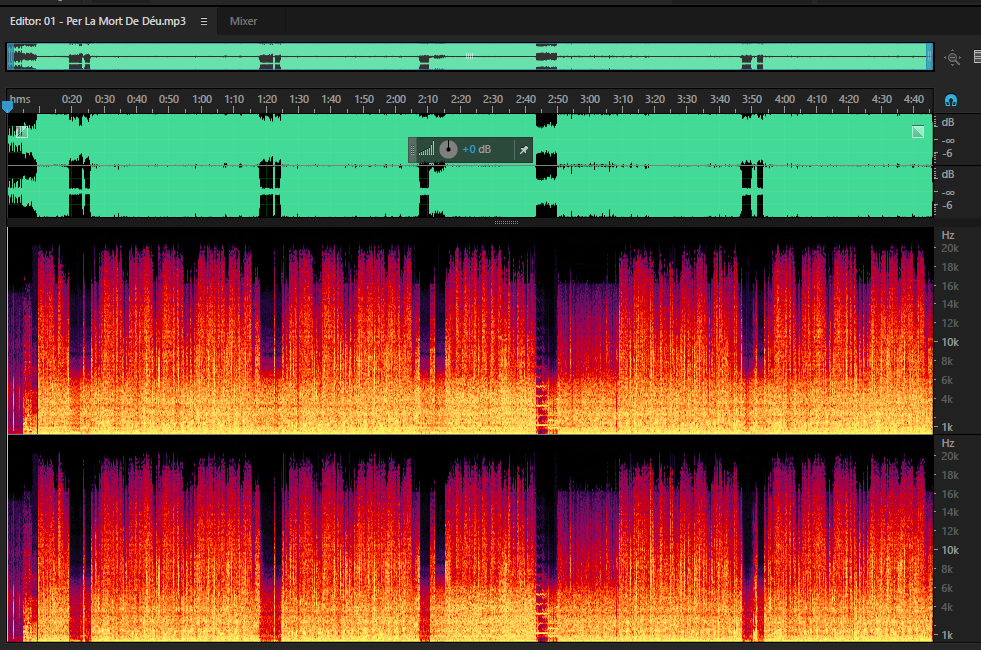Click 16k on left channel frequency scale
Screen dimensions: 981x650
tap(950, 286)
